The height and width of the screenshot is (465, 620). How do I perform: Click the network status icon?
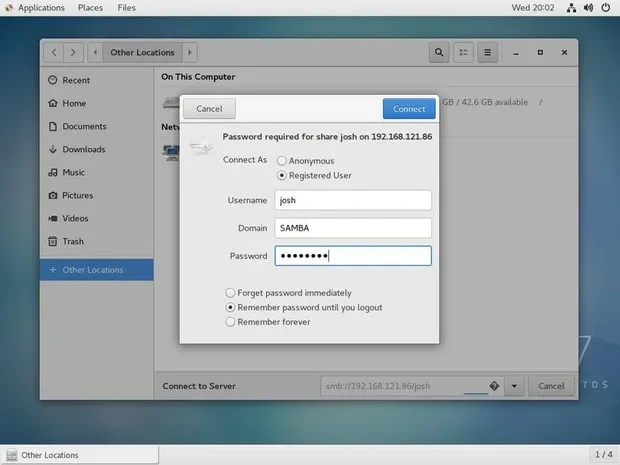point(571,8)
